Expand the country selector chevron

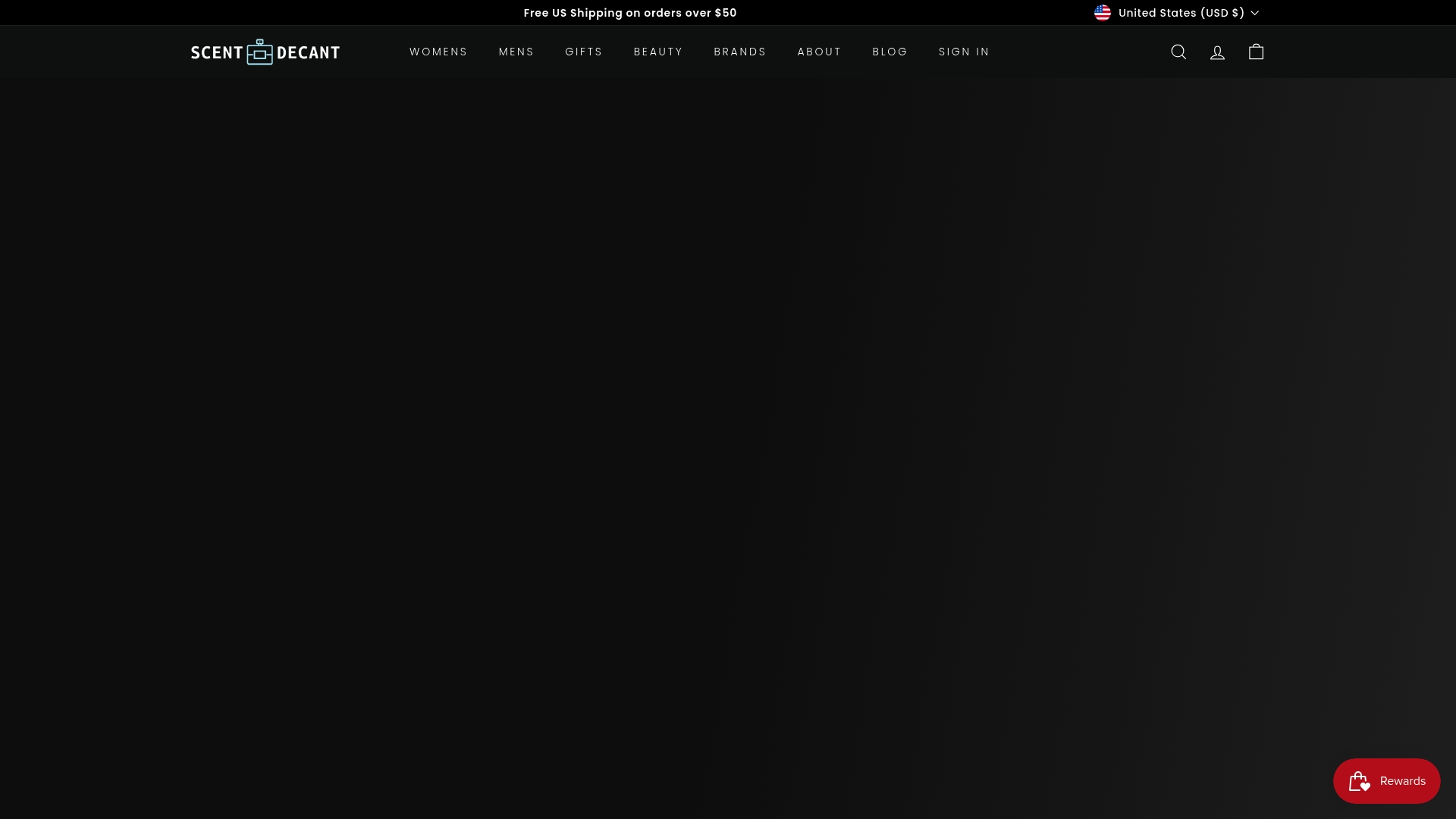tap(1256, 13)
